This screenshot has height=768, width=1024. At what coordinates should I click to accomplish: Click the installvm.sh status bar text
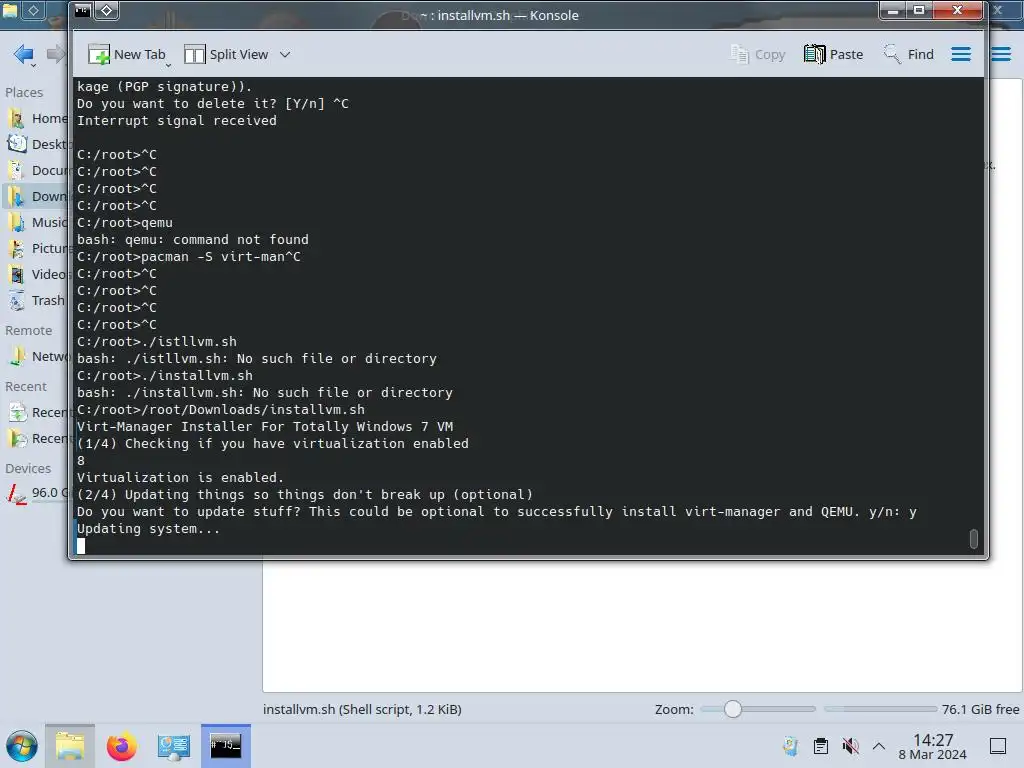click(362, 709)
